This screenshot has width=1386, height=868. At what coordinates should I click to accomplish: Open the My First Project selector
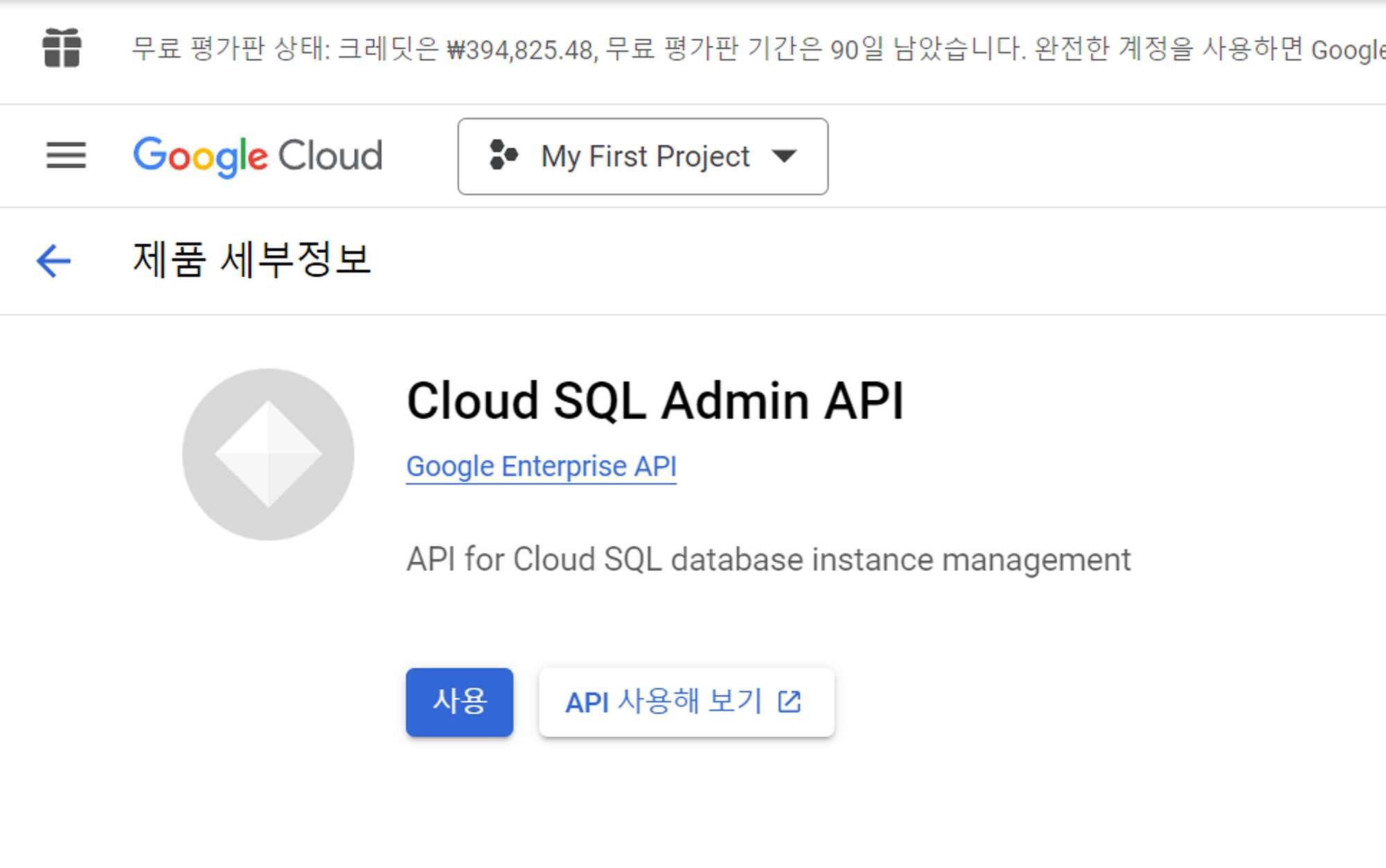644,156
